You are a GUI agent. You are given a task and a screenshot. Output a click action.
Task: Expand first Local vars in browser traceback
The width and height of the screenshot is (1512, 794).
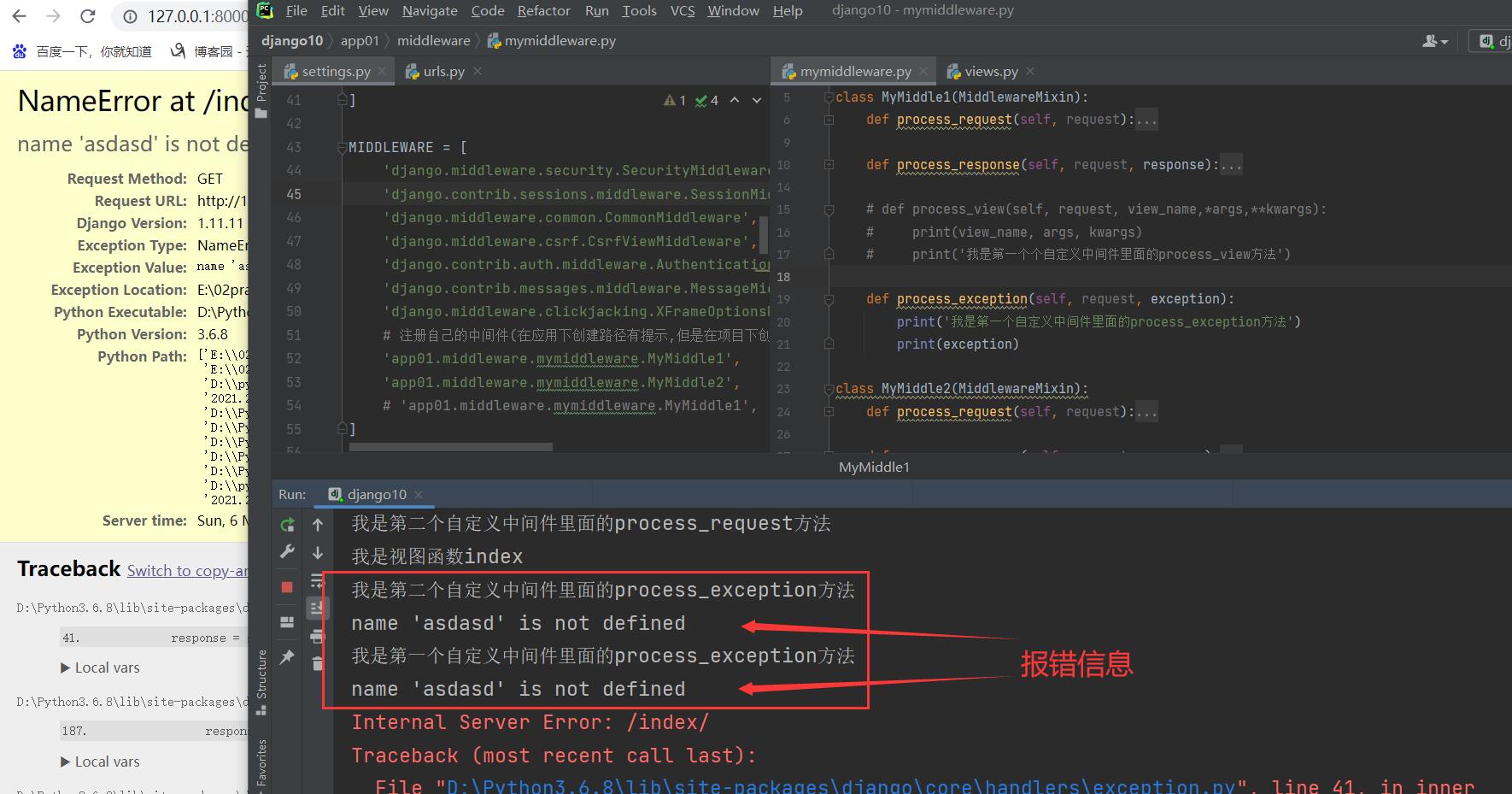tap(100, 668)
